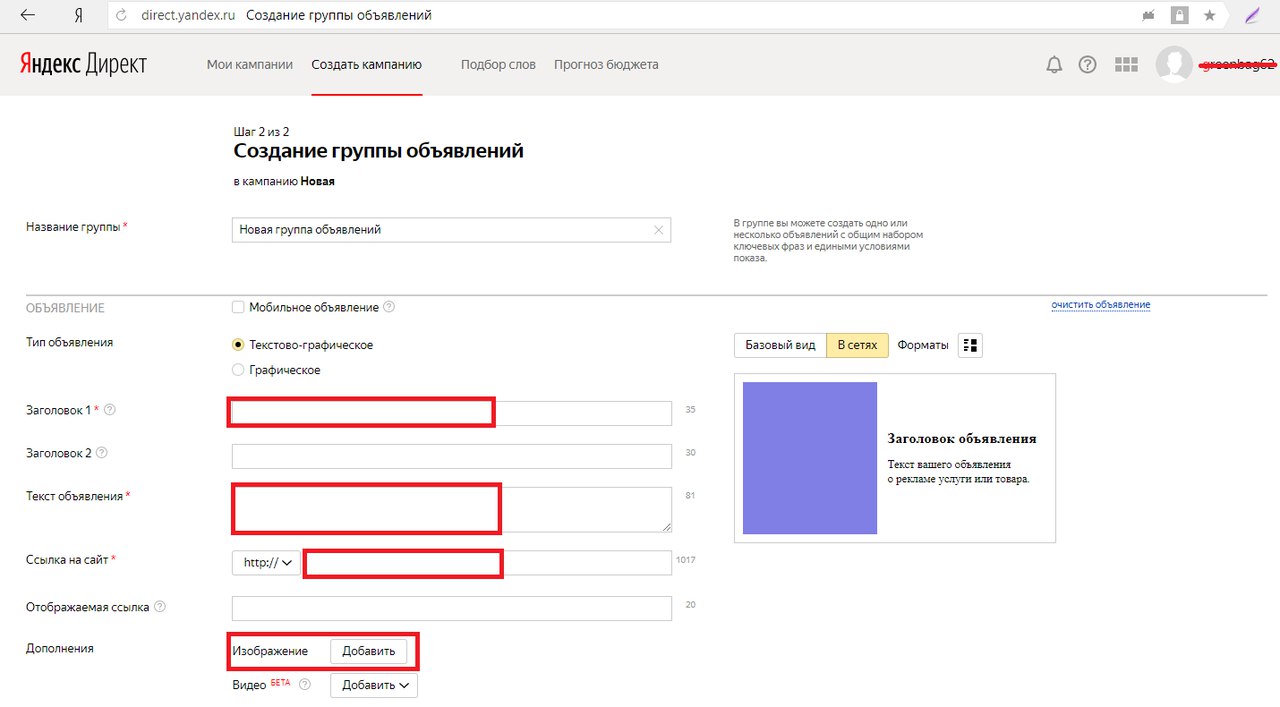Select Текстово-графическое ad type
Image resolution: width=1280 pixels, height=707 pixels.
coord(238,345)
